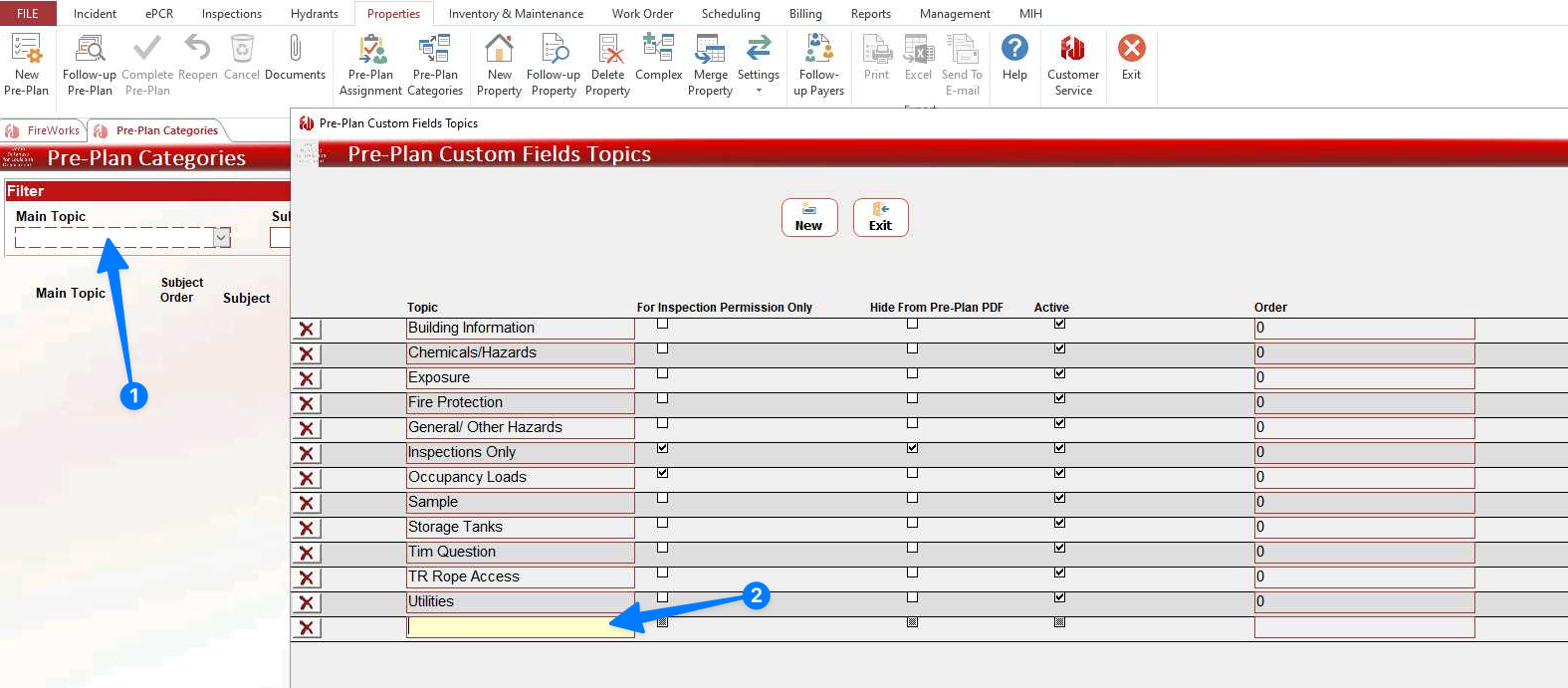Create a New Pre-Plan from ribbon
The height and width of the screenshot is (688, 1568).
point(26,65)
